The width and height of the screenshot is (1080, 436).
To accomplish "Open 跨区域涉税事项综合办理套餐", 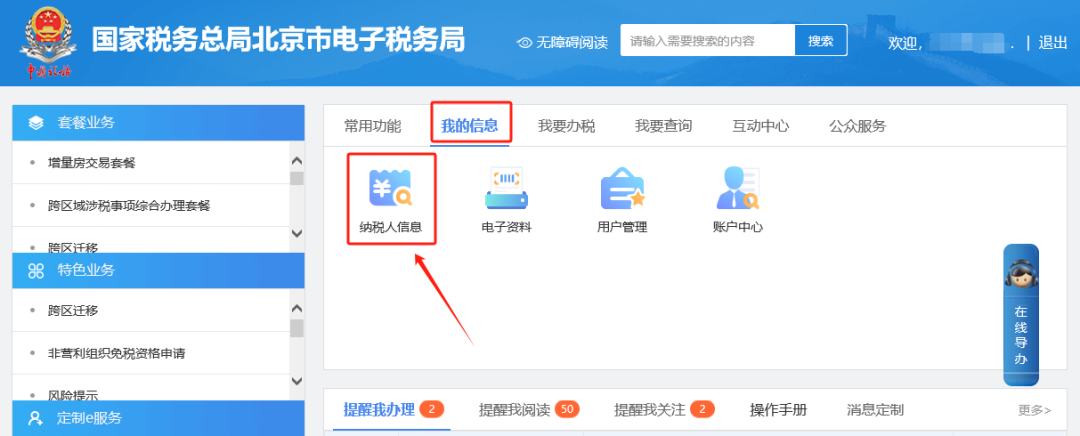I will tap(129, 205).
